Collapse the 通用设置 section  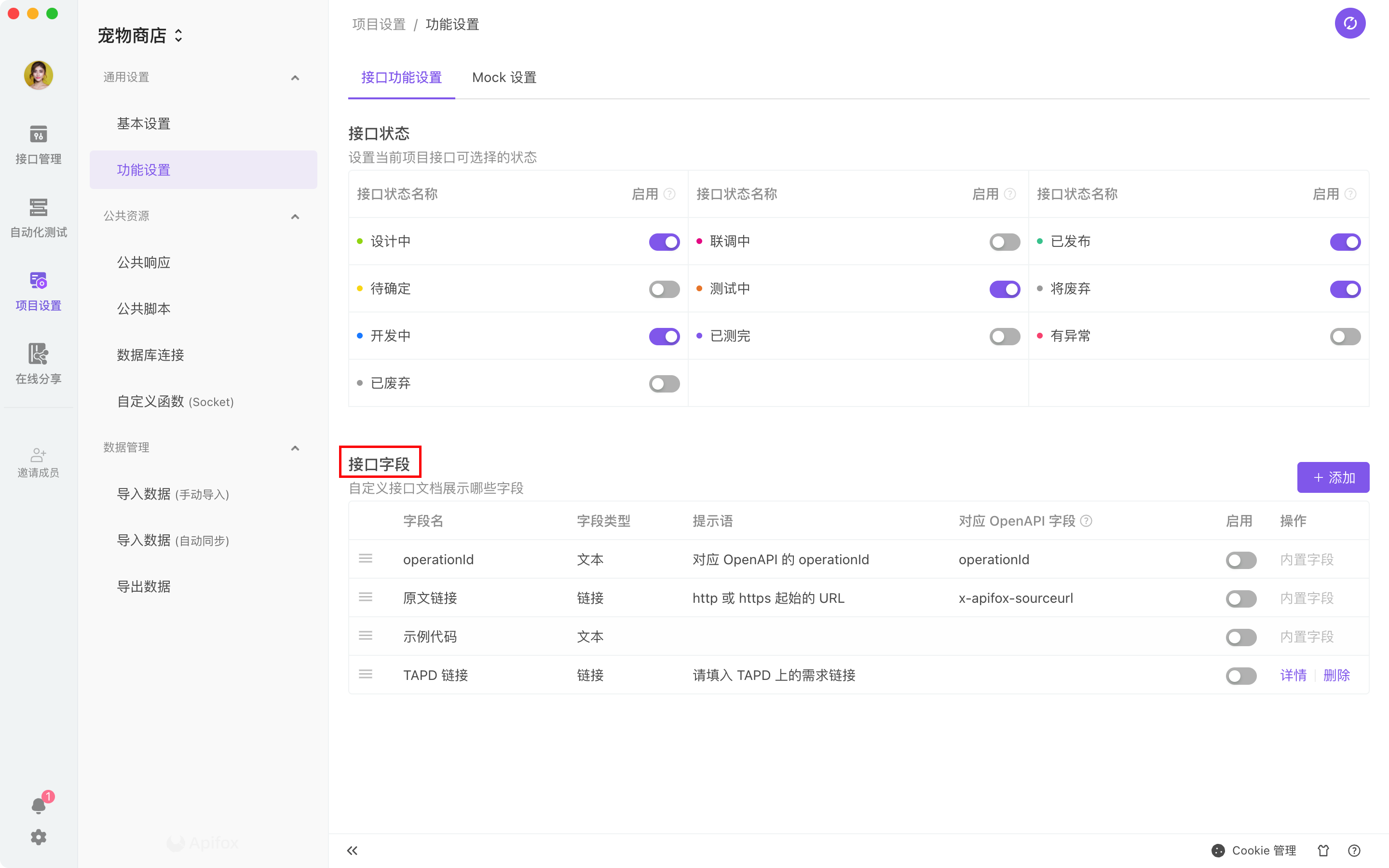[295, 78]
